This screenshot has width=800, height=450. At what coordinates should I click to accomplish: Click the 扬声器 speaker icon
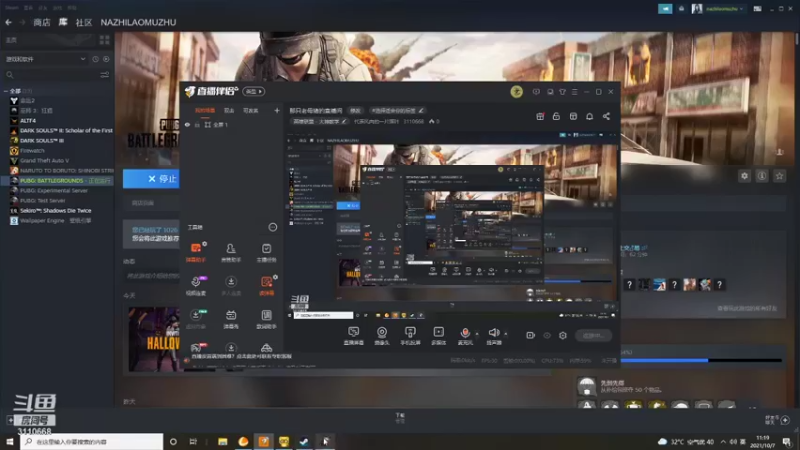pos(493,335)
